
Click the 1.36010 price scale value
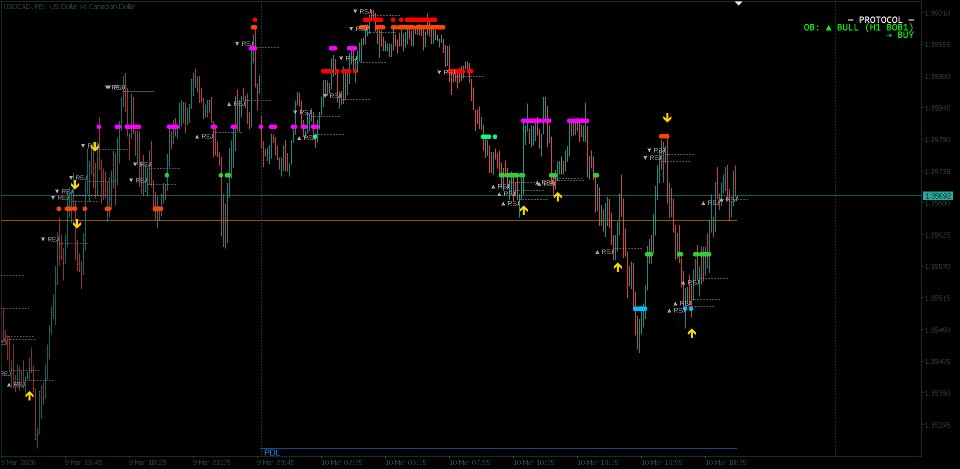[937, 13]
